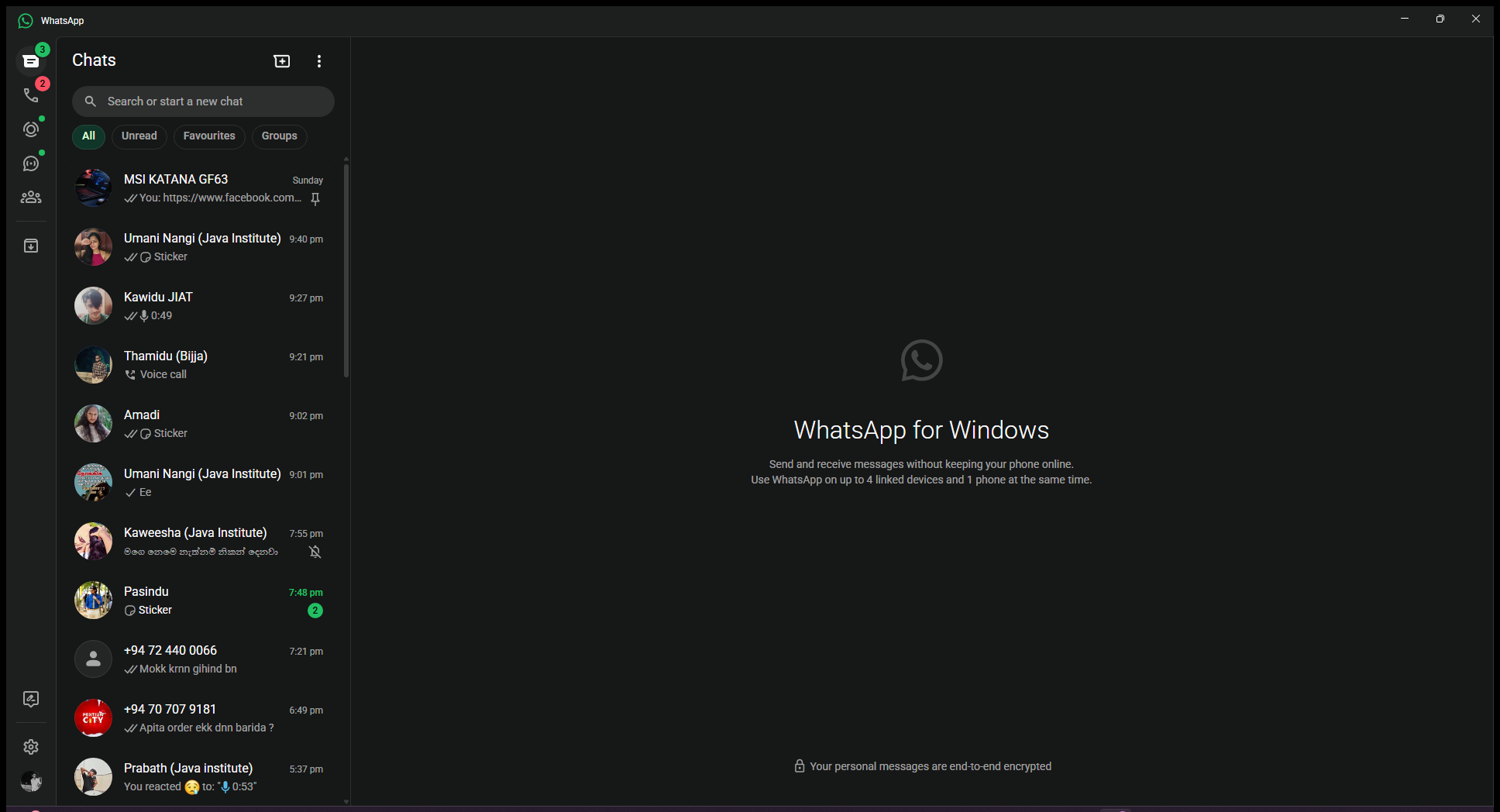Restore down the WhatsApp window

click(x=1440, y=19)
